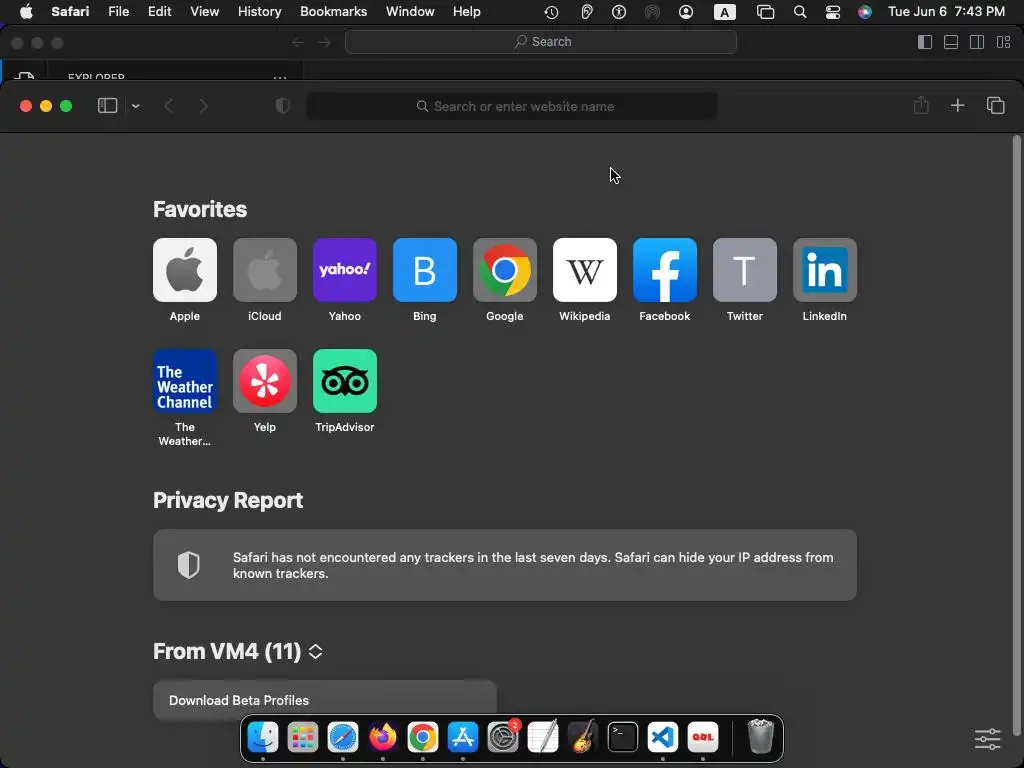Open Spotlight search in menu bar
The width and height of the screenshot is (1024, 768).
tap(799, 12)
